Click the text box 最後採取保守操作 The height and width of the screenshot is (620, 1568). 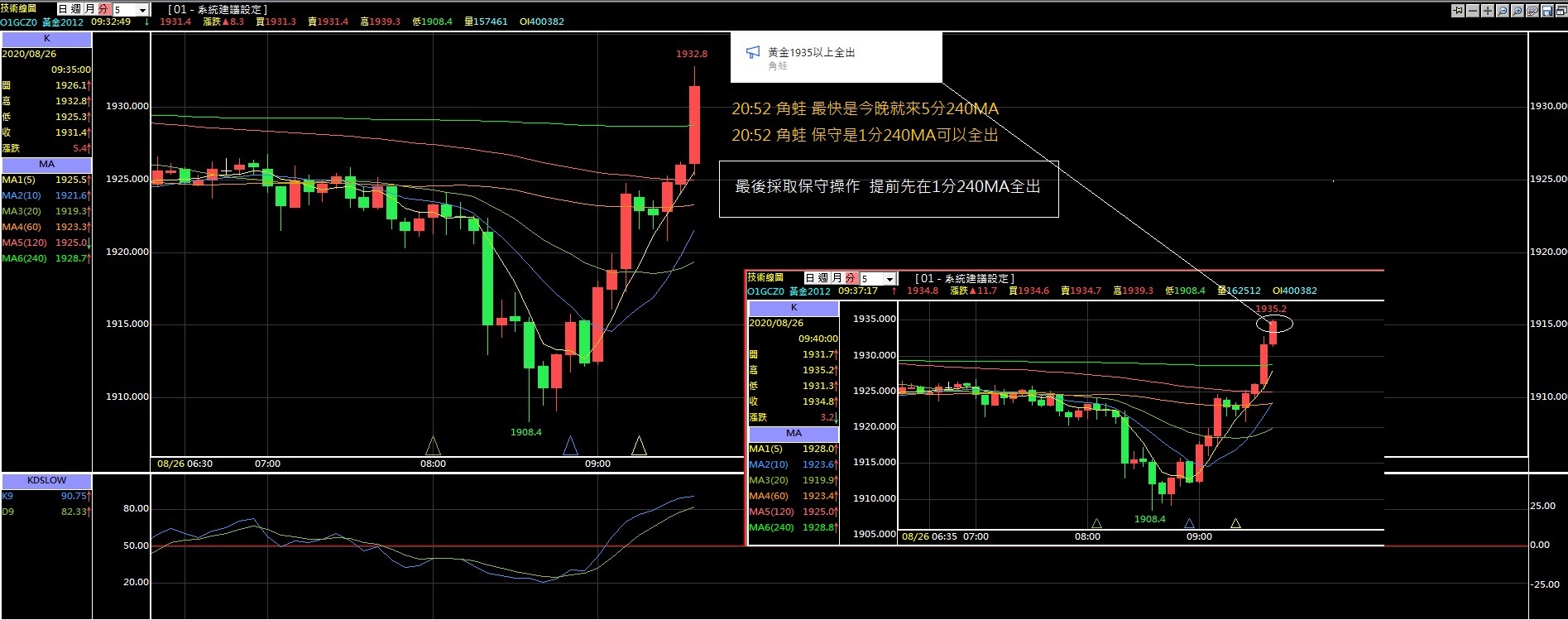tap(889, 189)
